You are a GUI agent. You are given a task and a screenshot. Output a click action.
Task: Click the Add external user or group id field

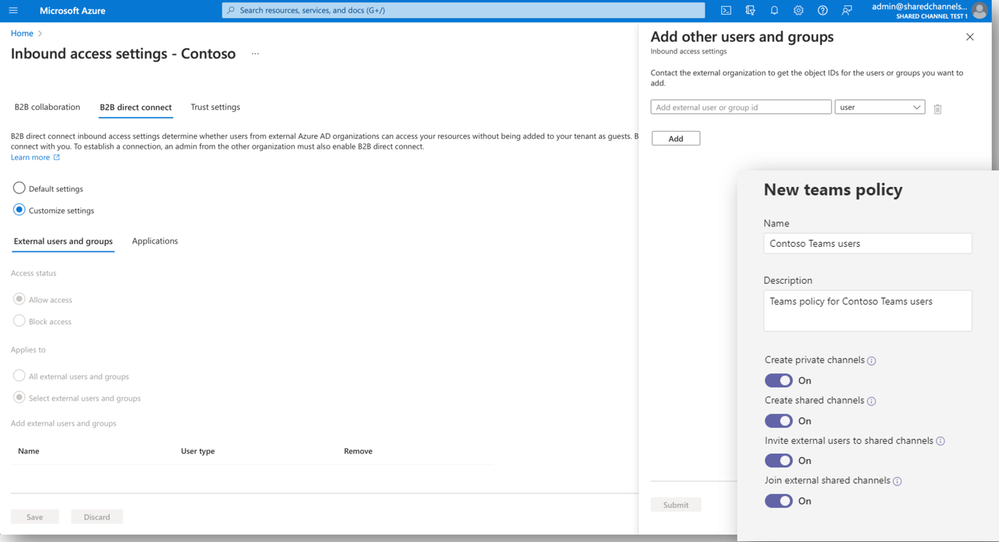click(741, 107)
